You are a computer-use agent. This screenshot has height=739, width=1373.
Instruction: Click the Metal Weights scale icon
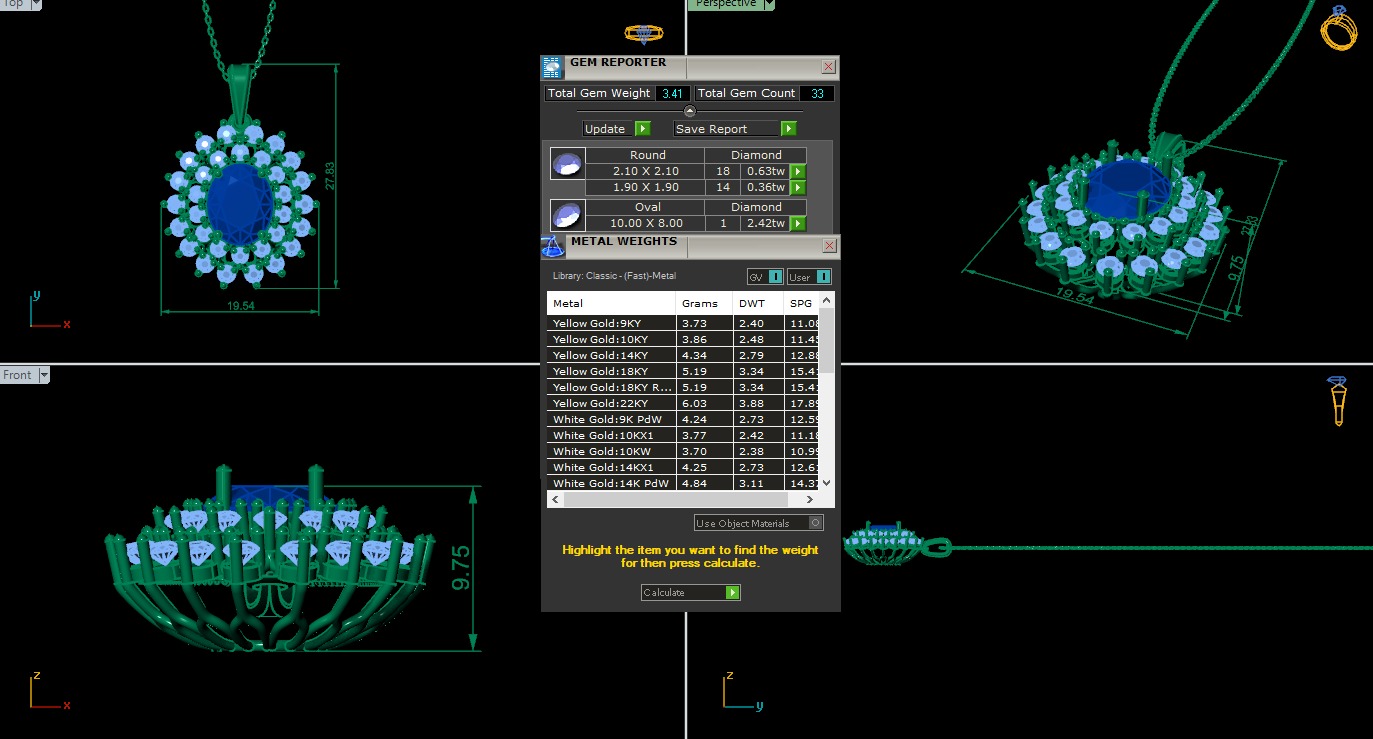(x=553, y=246)
